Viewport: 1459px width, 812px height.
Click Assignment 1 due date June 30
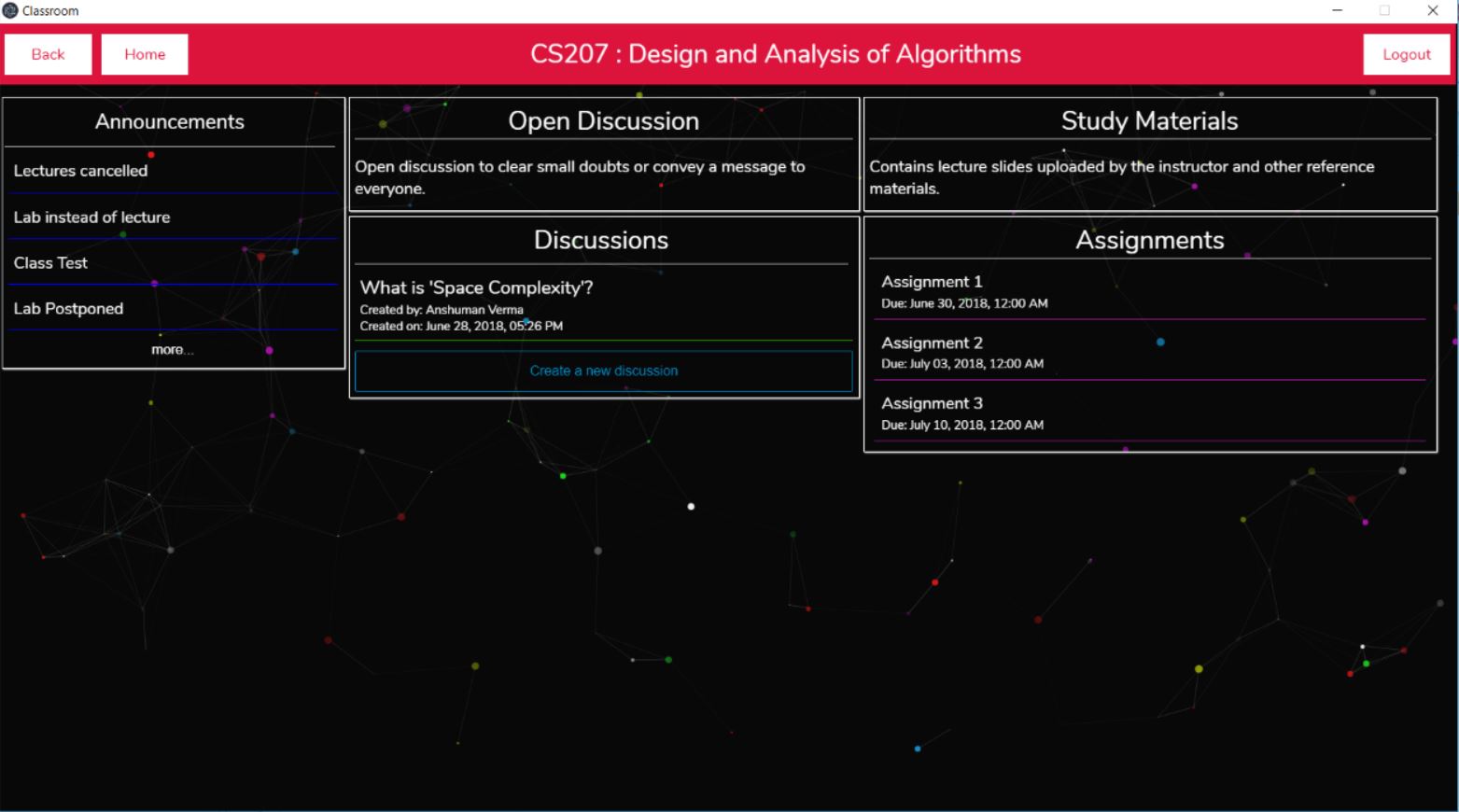tap(964, 303)
